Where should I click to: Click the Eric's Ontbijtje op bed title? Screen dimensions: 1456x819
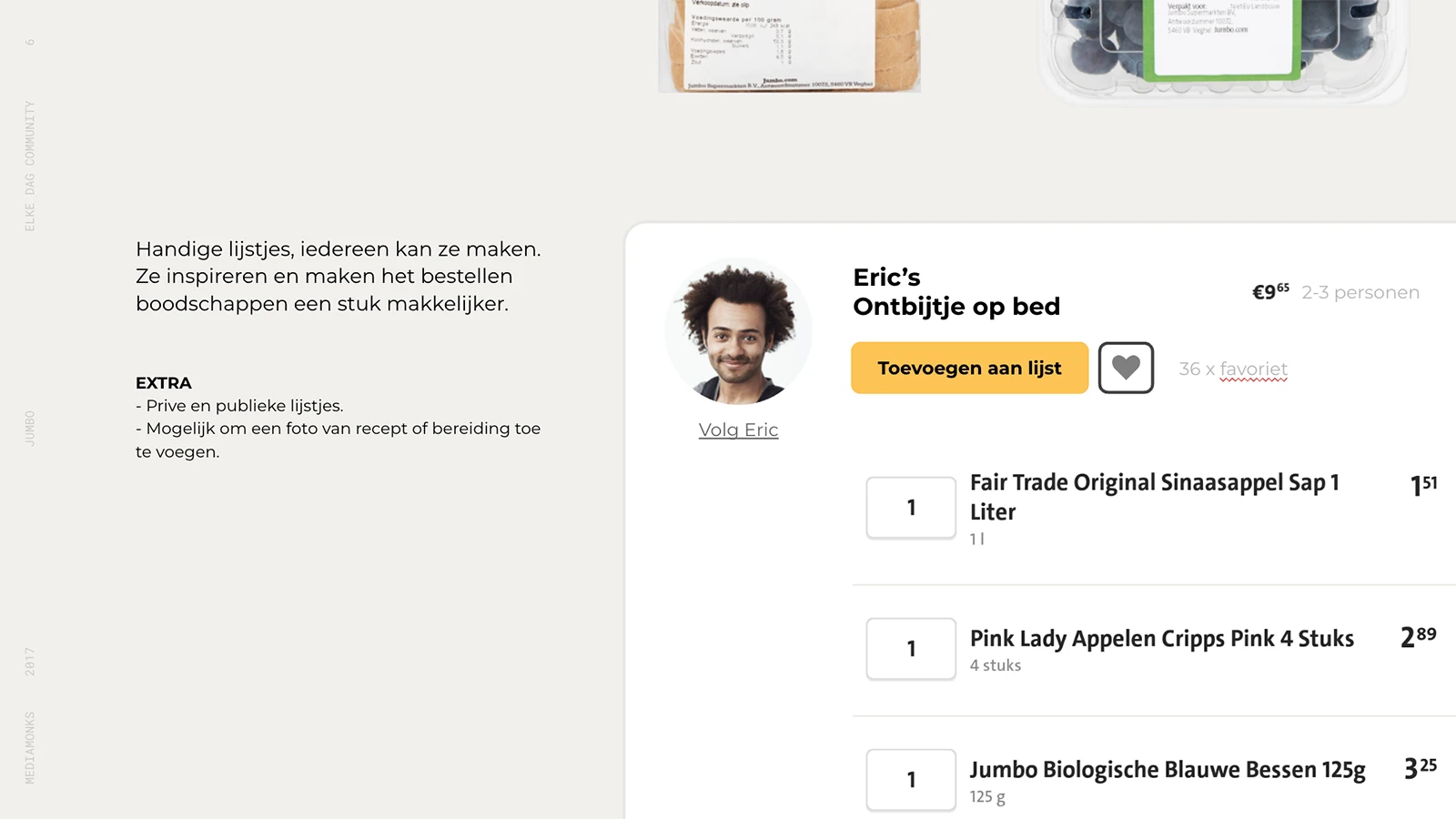tap(956, 292)
